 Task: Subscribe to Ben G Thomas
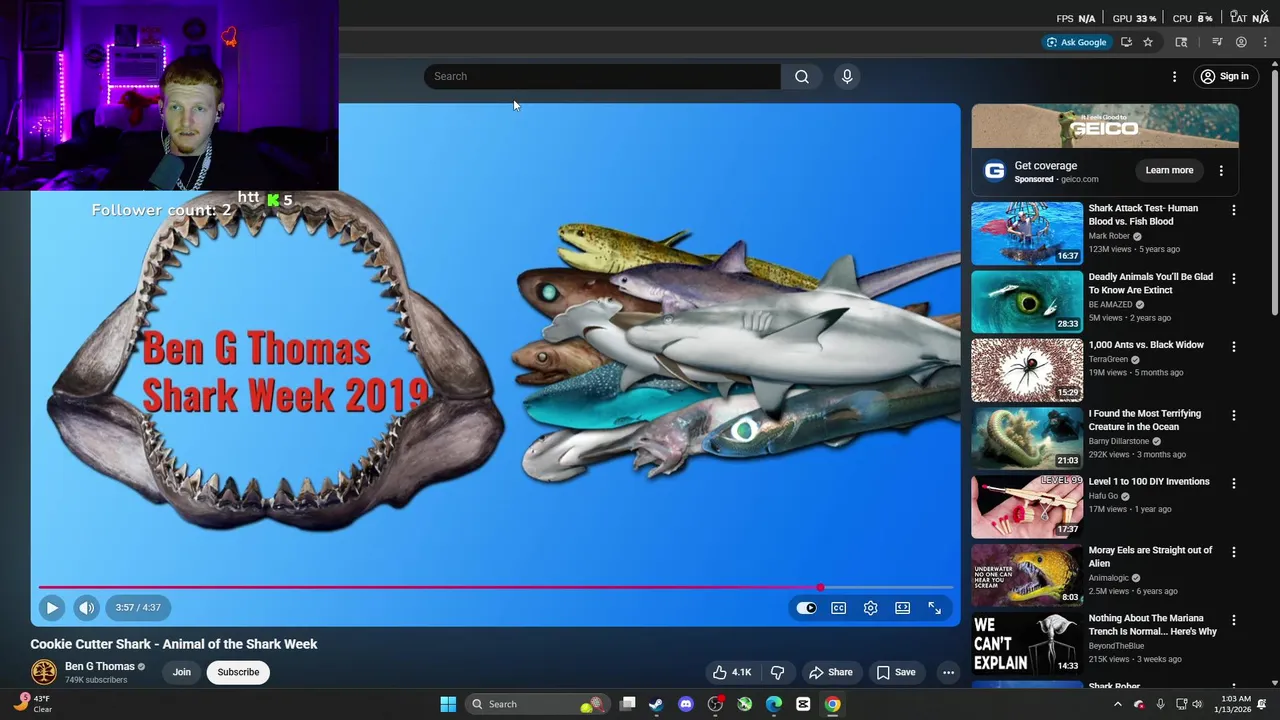coord(238,672)
